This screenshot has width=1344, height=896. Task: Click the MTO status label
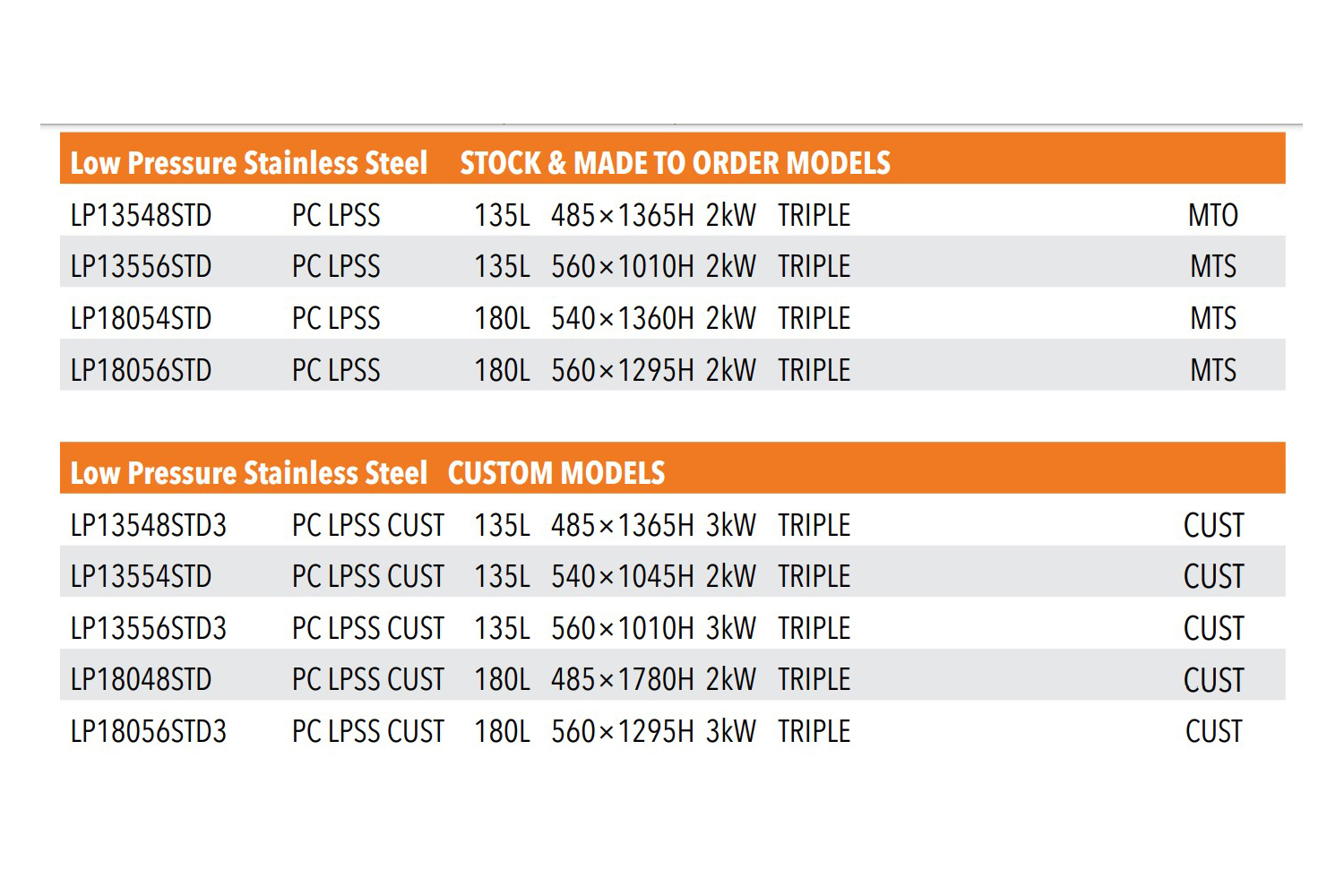click(1213, 215)
